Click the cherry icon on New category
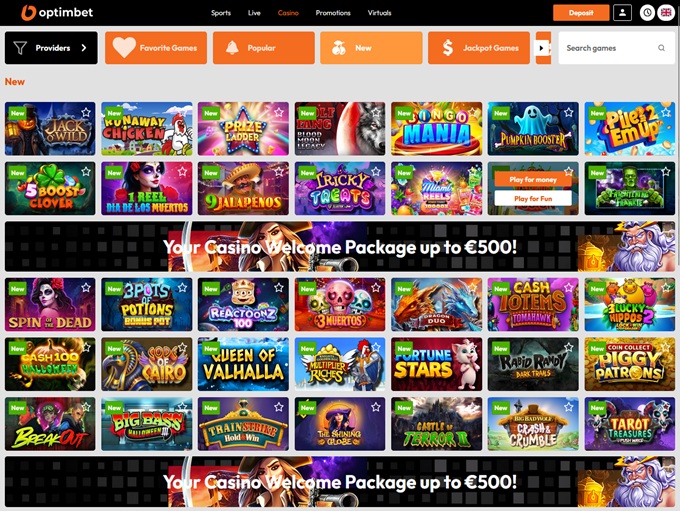680x511 pixels. (x=338, y=48)
